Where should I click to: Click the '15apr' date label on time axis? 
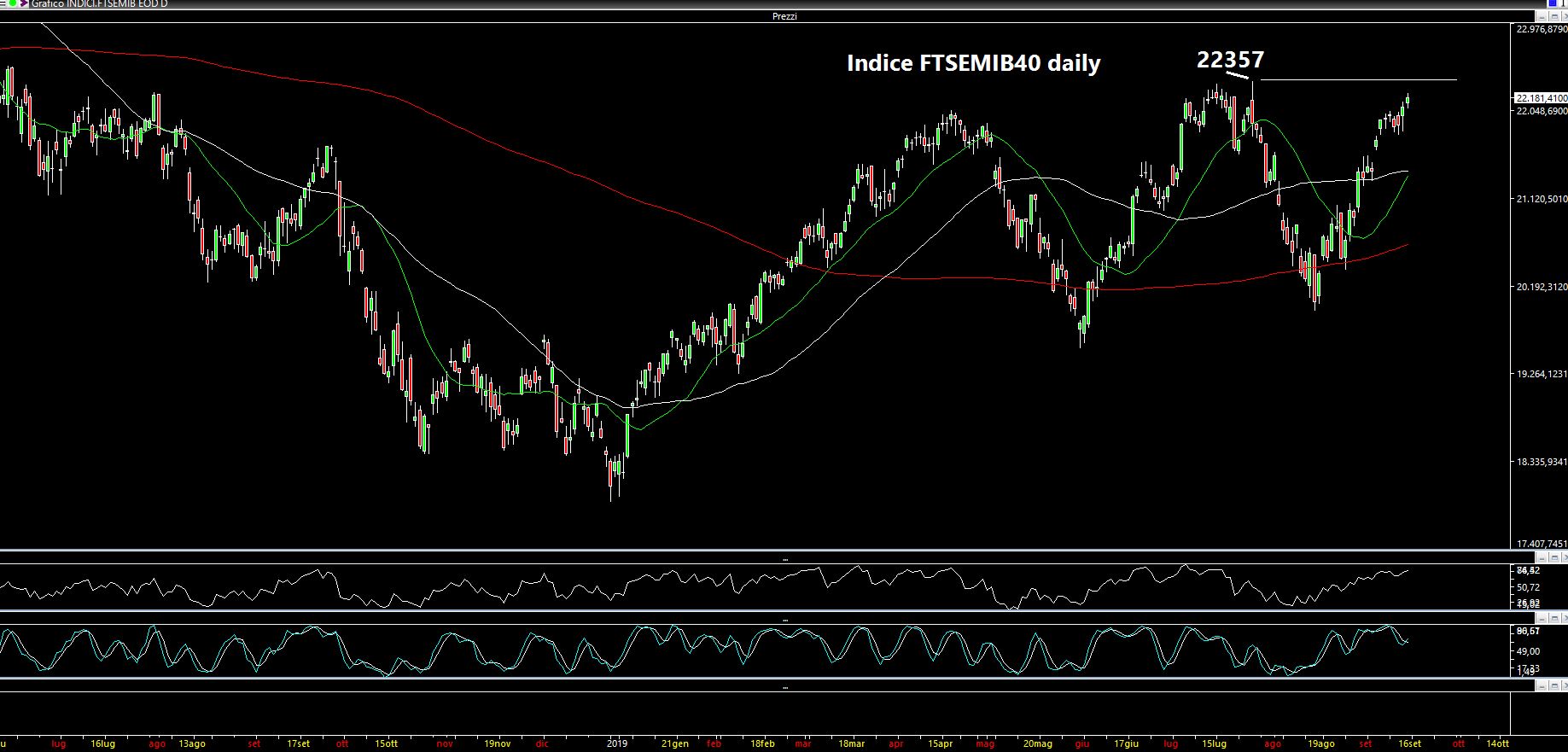pyautogui.click(x=940, y=743)
